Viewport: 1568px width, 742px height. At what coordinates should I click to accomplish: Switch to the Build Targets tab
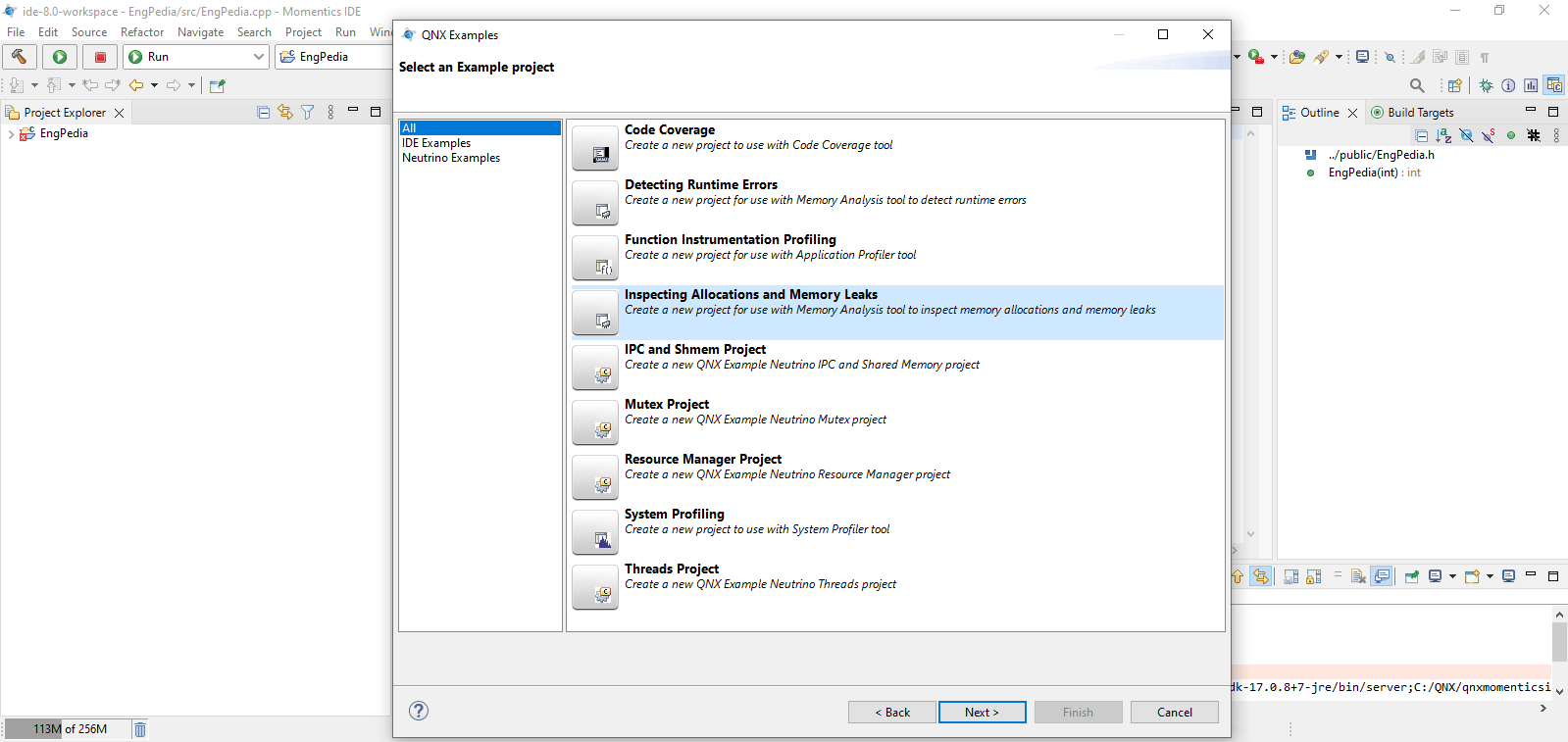pos(1419,113)
